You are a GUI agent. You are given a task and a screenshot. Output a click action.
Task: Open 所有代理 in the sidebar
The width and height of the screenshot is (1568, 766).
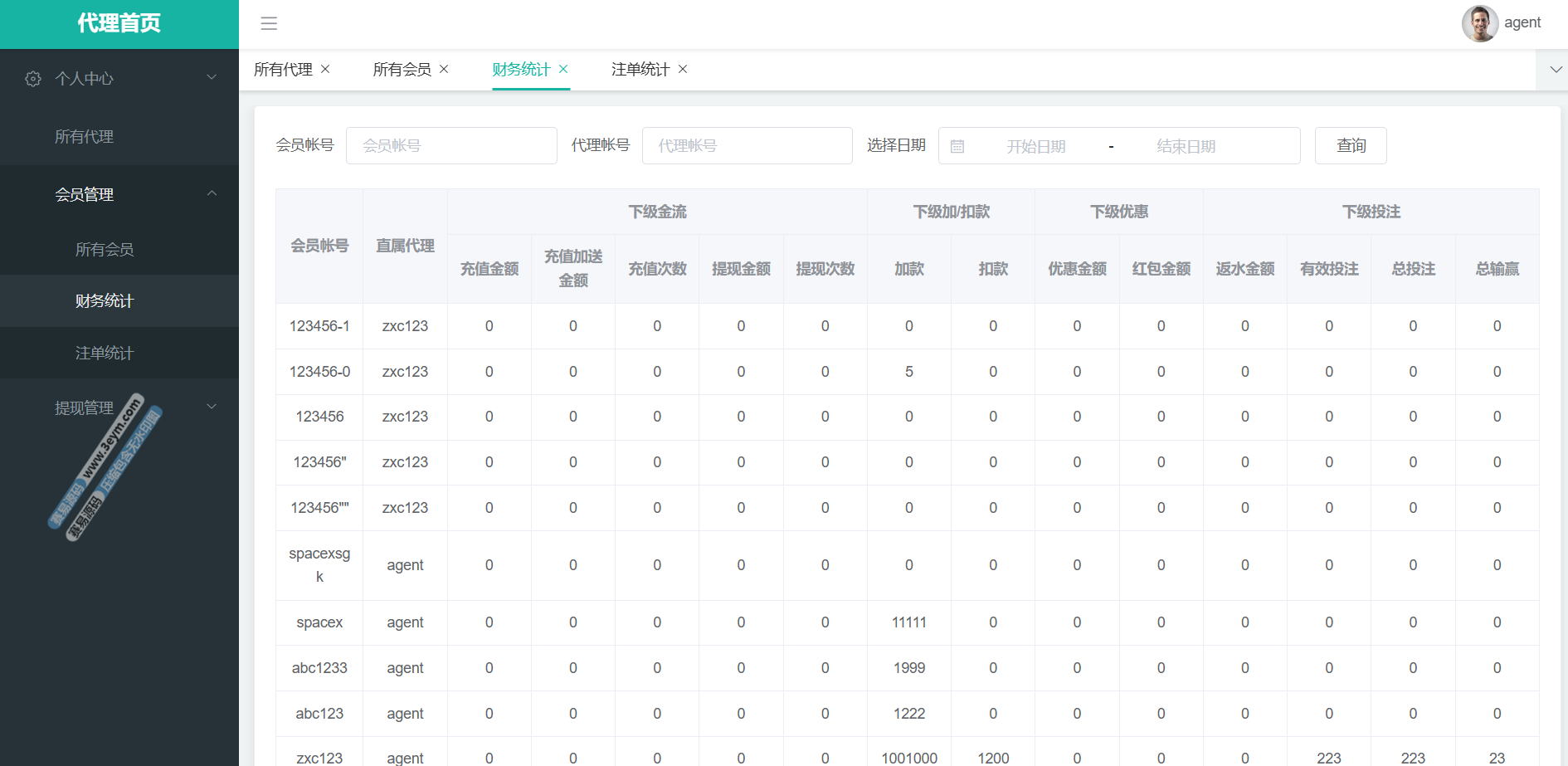[84, 136]
